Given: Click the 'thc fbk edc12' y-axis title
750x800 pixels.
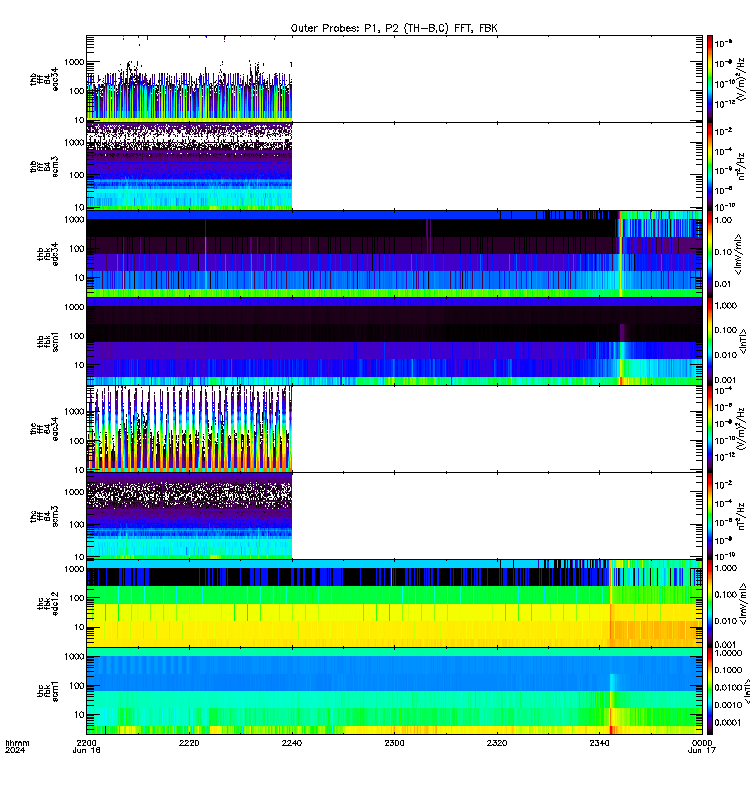Looking at the screenshot, I should point(48,604).
